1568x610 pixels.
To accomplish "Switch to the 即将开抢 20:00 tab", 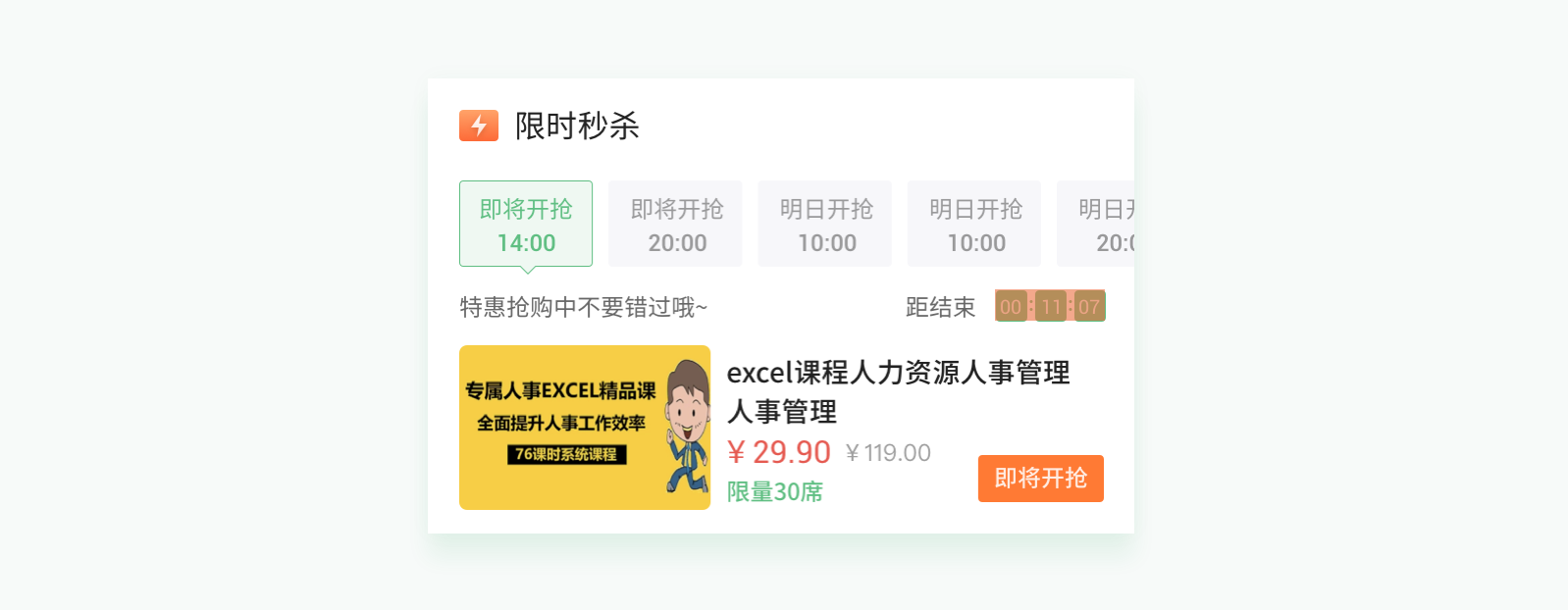I will (x=675, y=224).
